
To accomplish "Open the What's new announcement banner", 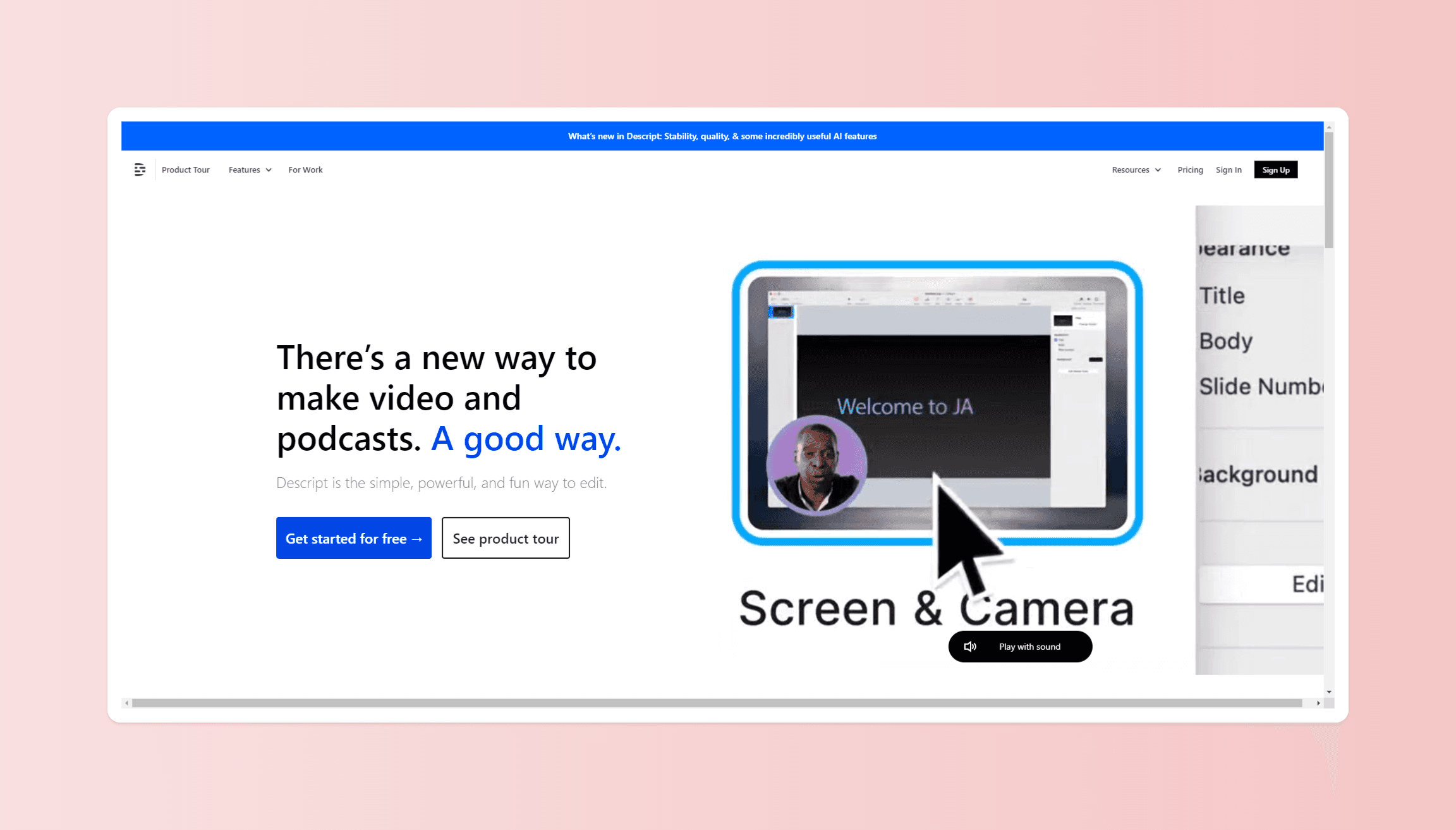I will [x=722, y=136].
